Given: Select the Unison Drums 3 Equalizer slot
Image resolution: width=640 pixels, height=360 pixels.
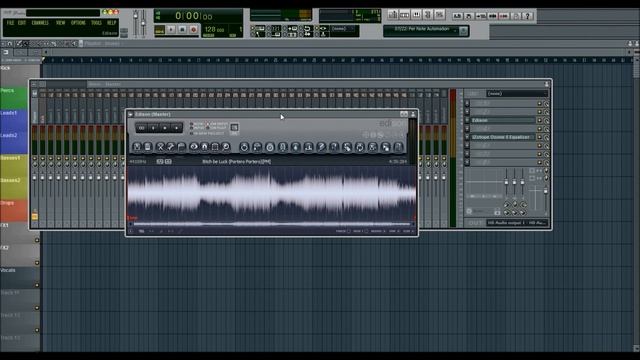Looking at the screenshot, I should click(503, 137).
